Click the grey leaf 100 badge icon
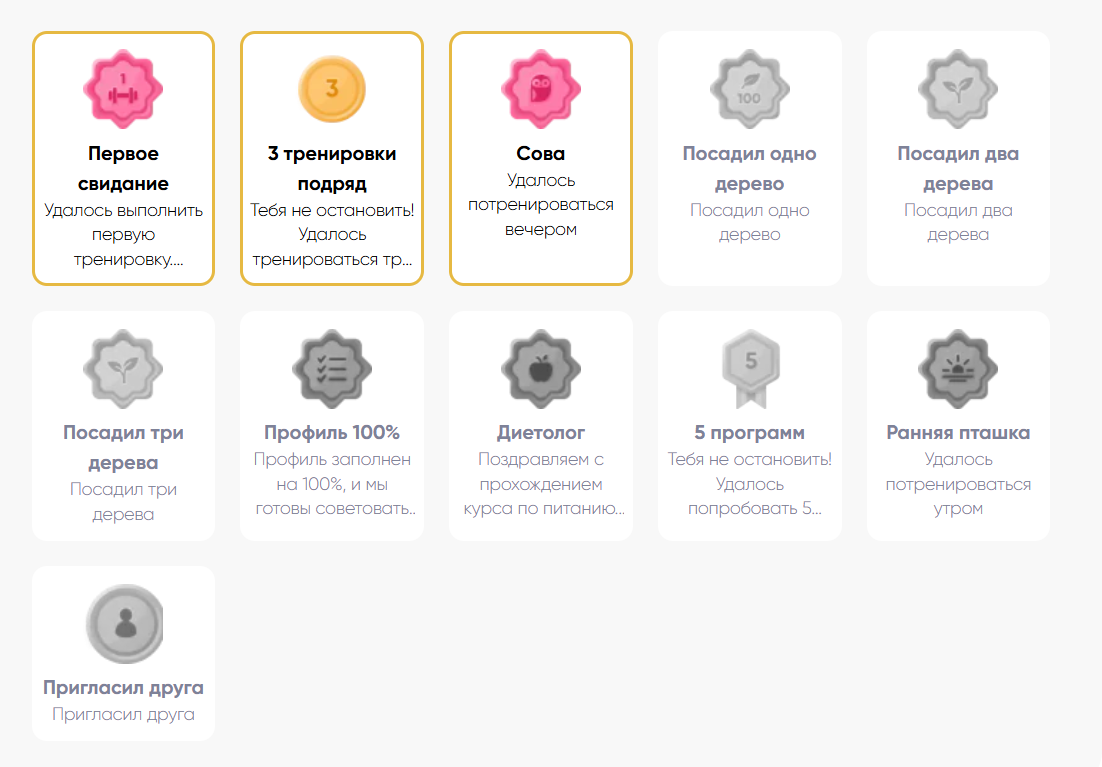The width and height of the screenshot is (1102, 767). coord(749,89)
